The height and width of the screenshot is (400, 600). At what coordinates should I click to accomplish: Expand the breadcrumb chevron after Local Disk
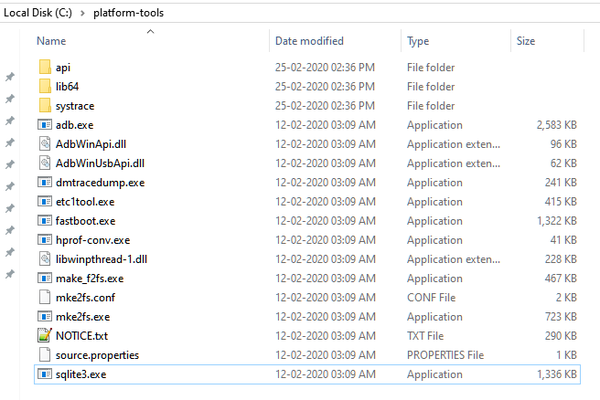pyautogui.click(x=83, y=13)
